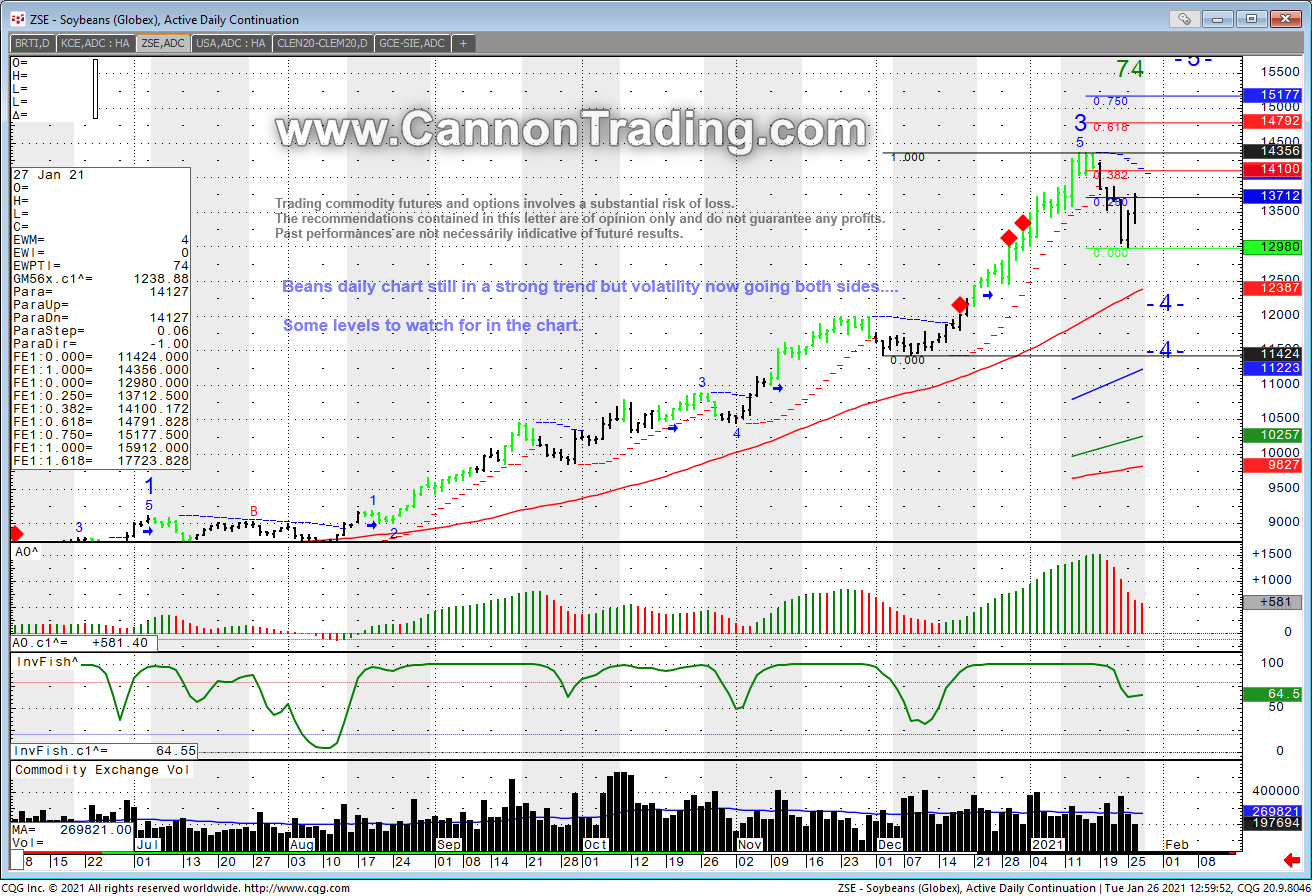Add a new chart tab with plus button

click(463, 43)
